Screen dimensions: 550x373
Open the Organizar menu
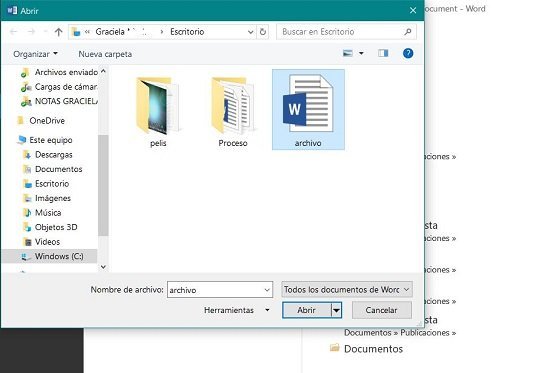tap(35, 54)
